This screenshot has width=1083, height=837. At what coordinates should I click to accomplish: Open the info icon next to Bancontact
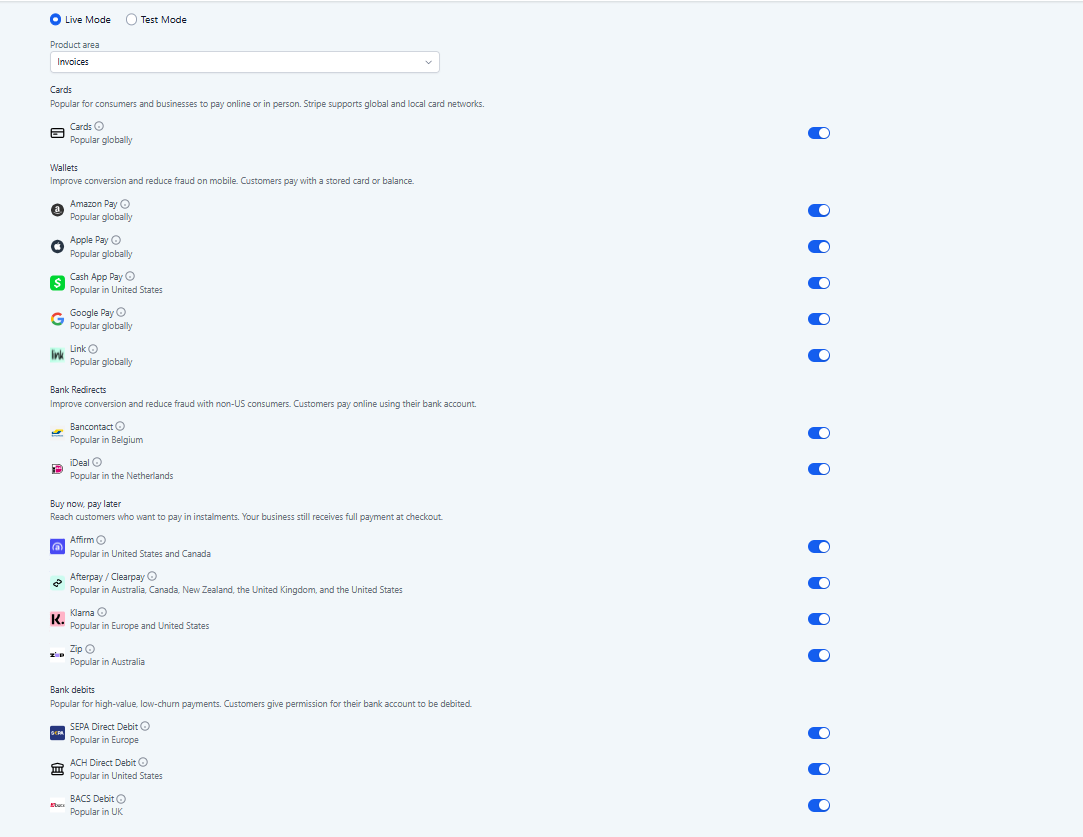pos(120,426)
